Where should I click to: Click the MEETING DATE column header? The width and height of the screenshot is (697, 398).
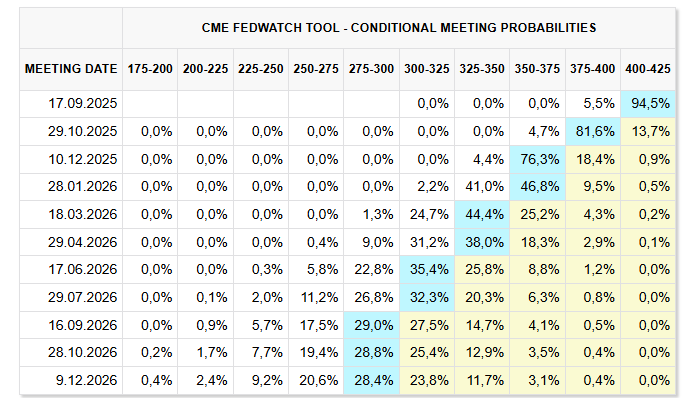click(71, 69)
